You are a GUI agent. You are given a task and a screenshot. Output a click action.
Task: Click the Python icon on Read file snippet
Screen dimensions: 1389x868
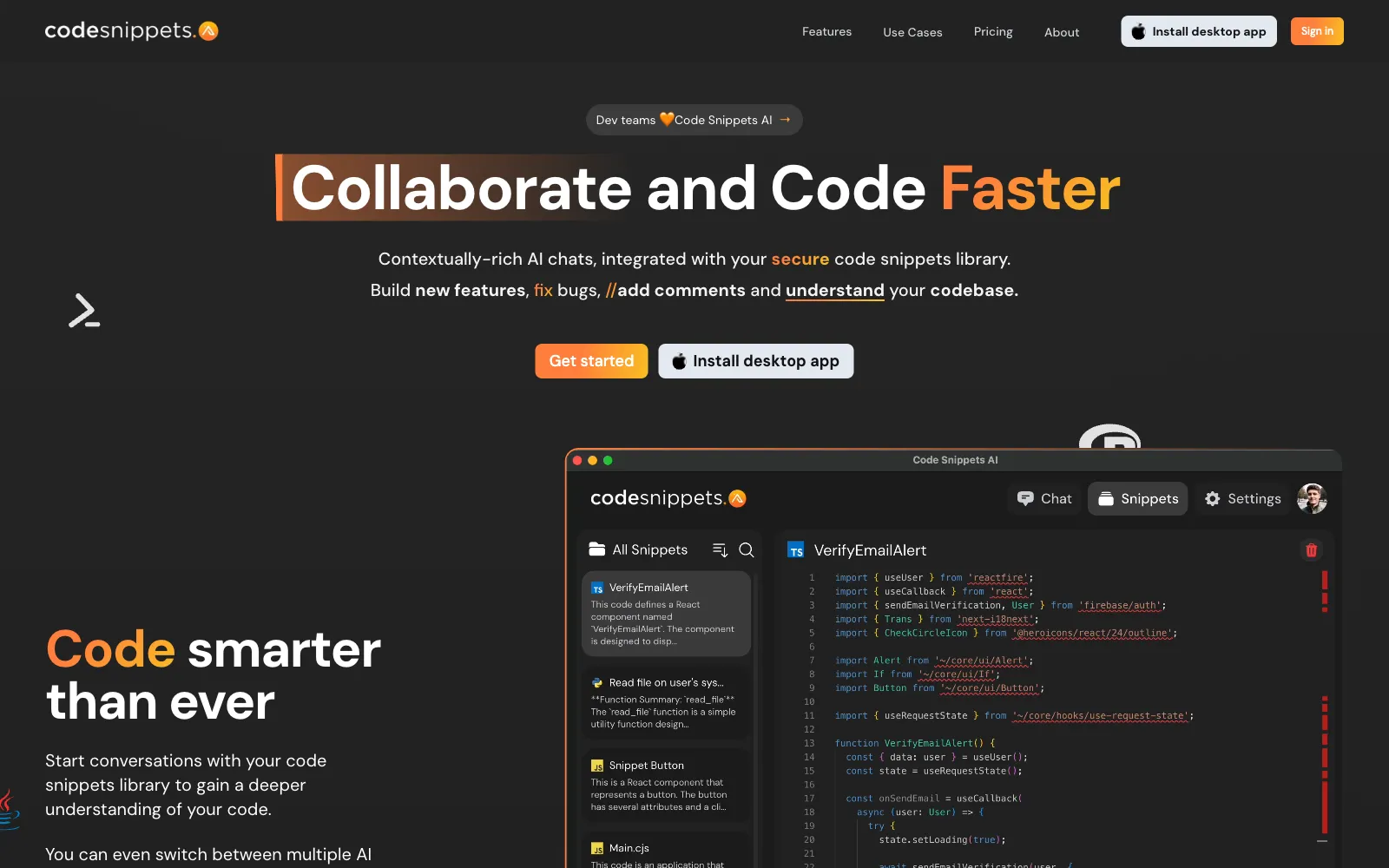(597, 683)
